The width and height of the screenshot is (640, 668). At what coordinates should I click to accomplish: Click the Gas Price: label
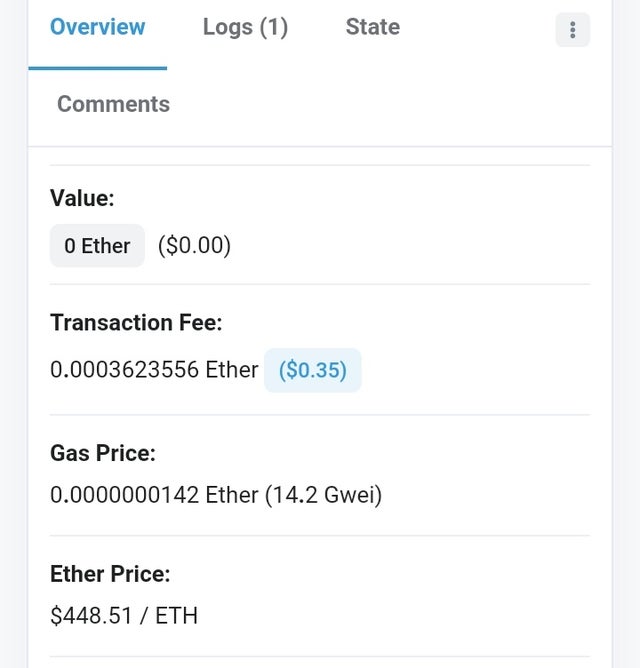(103, 453)
